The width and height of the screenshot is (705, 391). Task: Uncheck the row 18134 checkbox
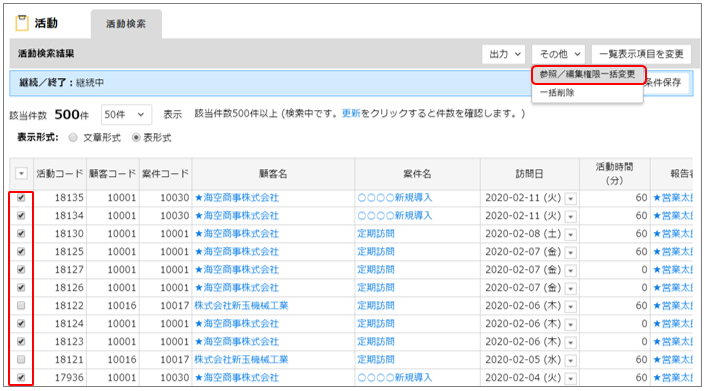pos(21,216)
